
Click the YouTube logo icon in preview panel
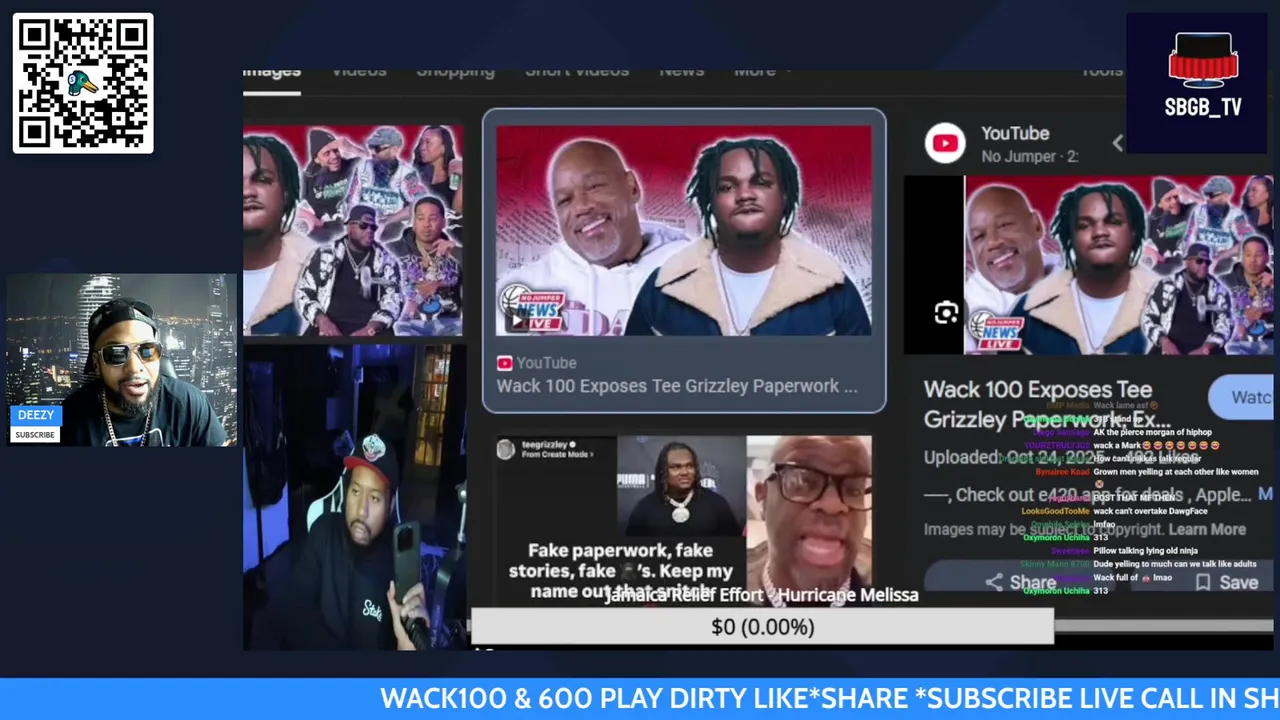945,143
